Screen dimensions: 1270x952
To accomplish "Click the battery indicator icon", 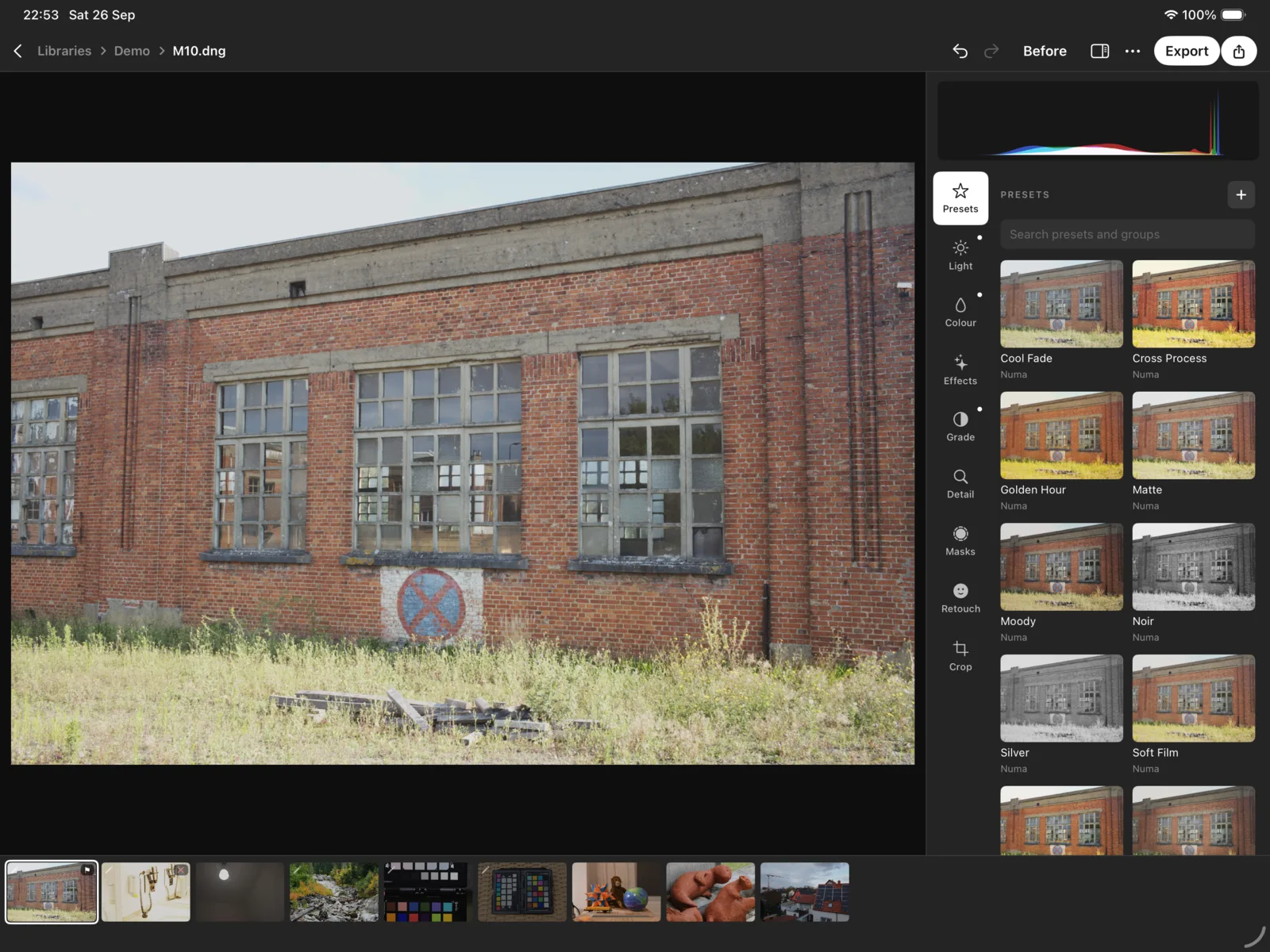I will tap(1233, 14).
